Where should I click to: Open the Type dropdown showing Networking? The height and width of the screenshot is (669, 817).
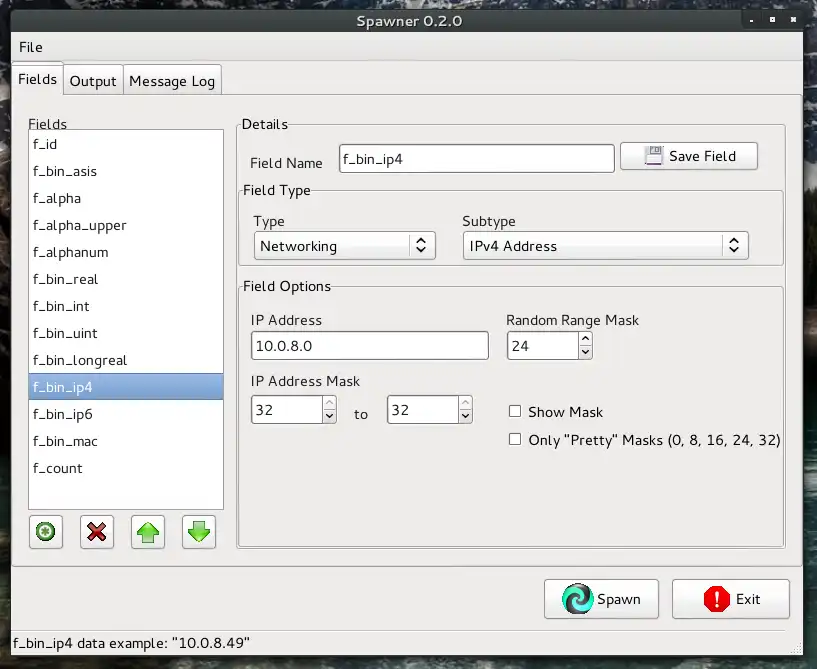pyautogui.click(x=344, y=246)
